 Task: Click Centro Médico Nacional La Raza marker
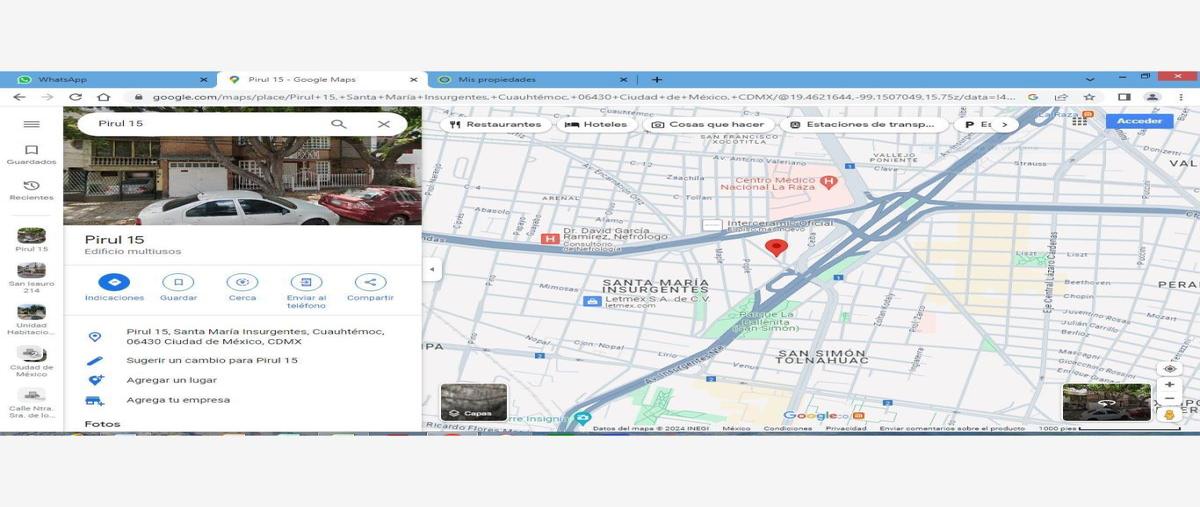point(827,182)
